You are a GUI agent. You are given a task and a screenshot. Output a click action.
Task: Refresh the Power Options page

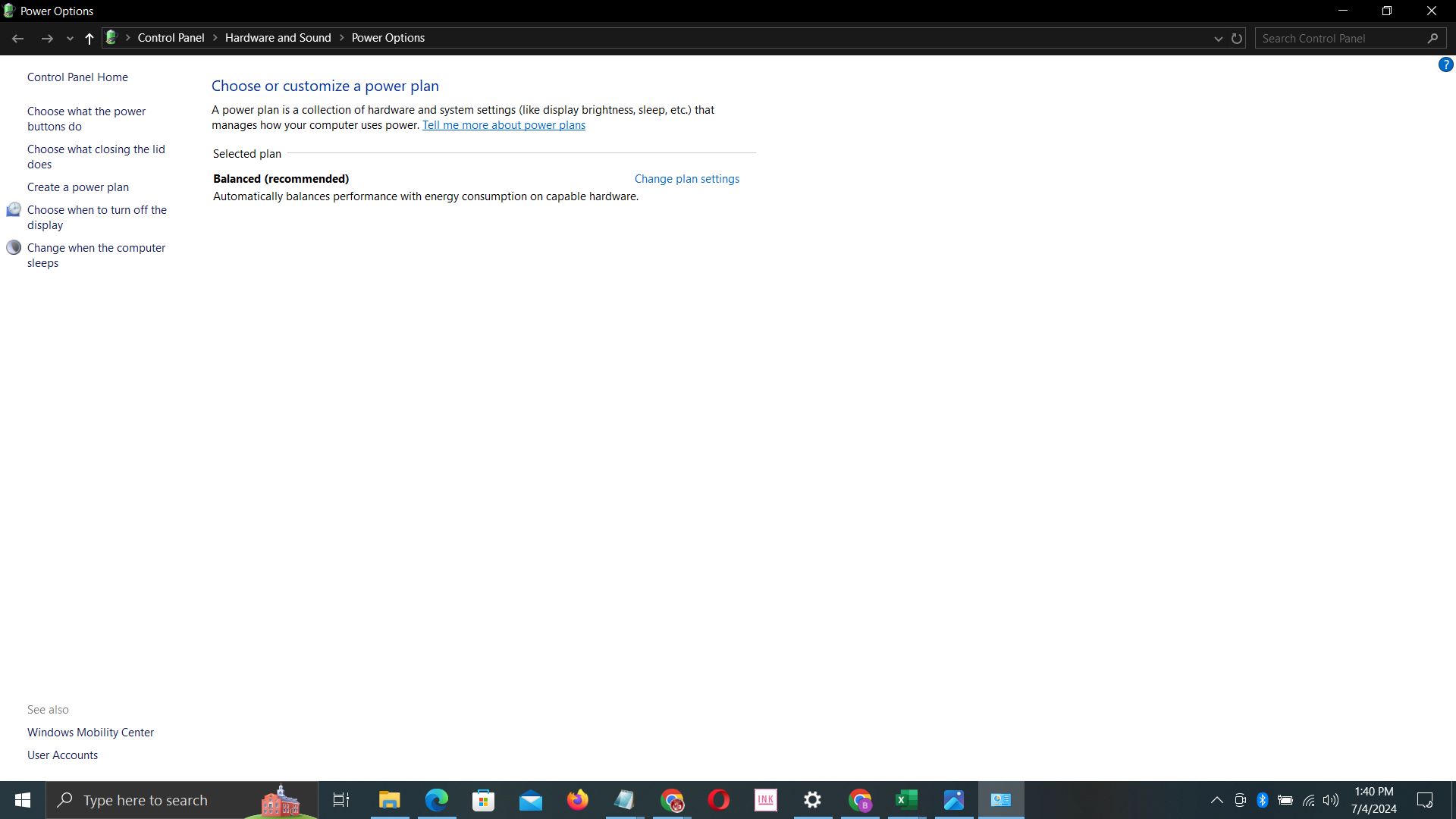(1237, 39)
